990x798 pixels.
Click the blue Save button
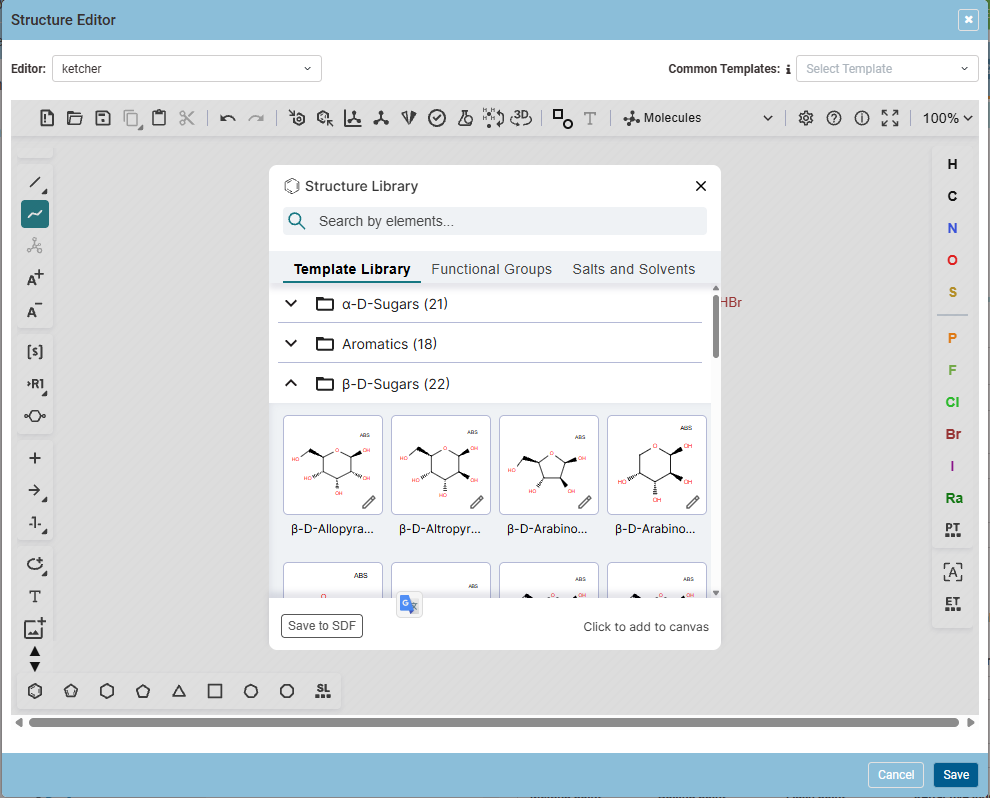pyautogui.click(x=956, y=775)
